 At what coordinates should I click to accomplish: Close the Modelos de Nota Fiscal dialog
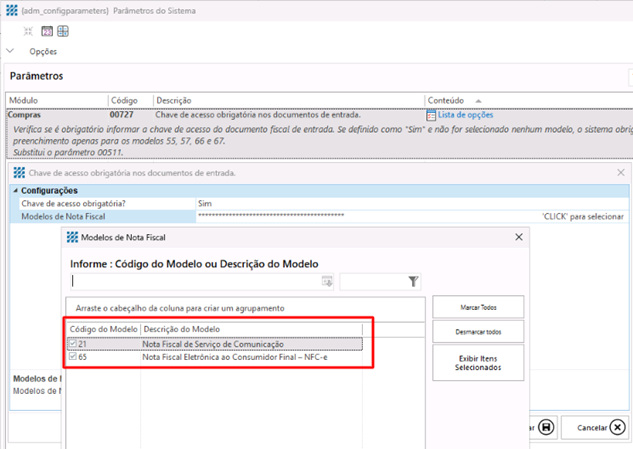(x=517, y=237)
